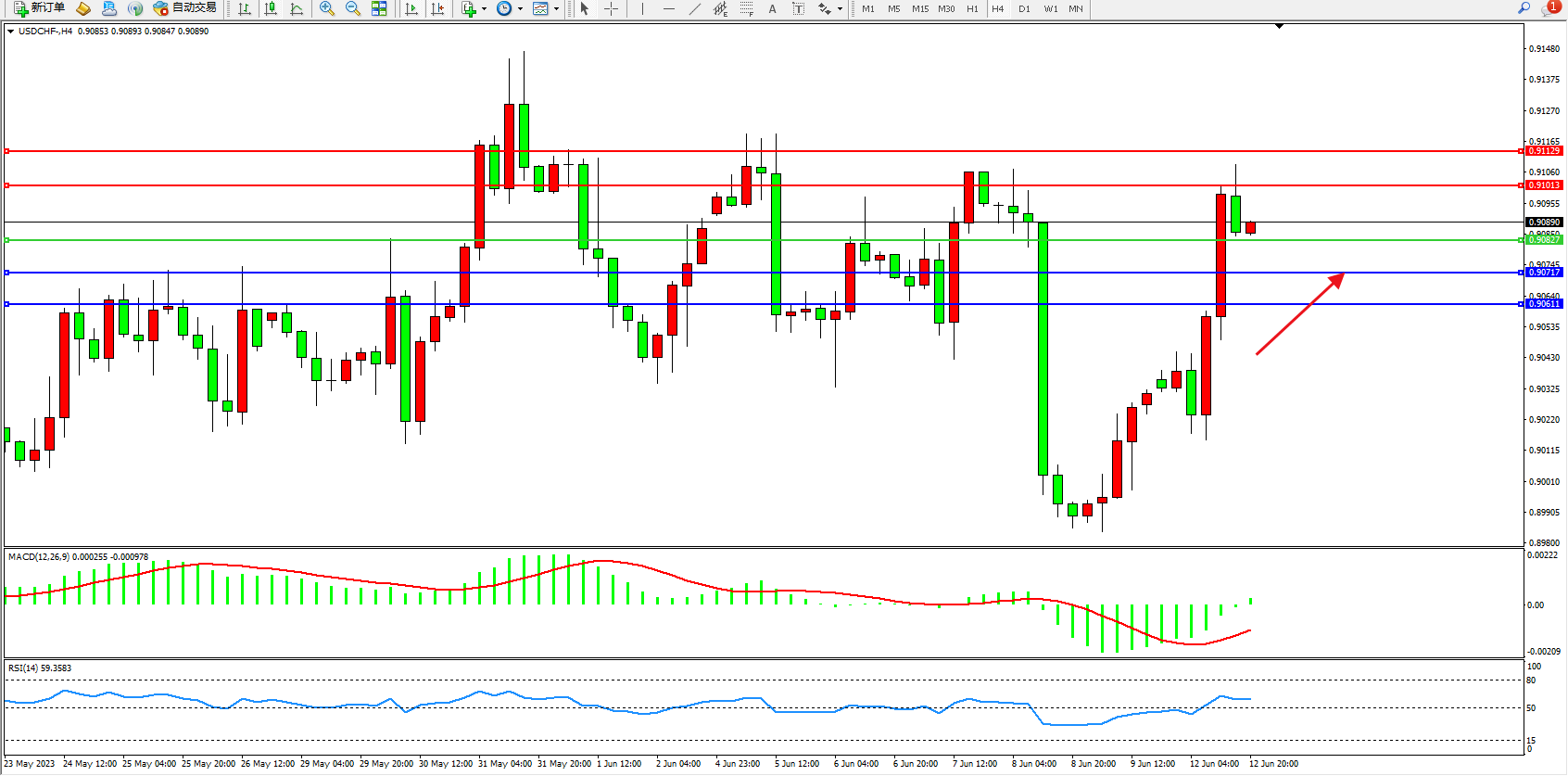Viewport: 1568px width, 776px height.
Task: Switch chart to bar chart mode
Action: (x=245, y=8)
